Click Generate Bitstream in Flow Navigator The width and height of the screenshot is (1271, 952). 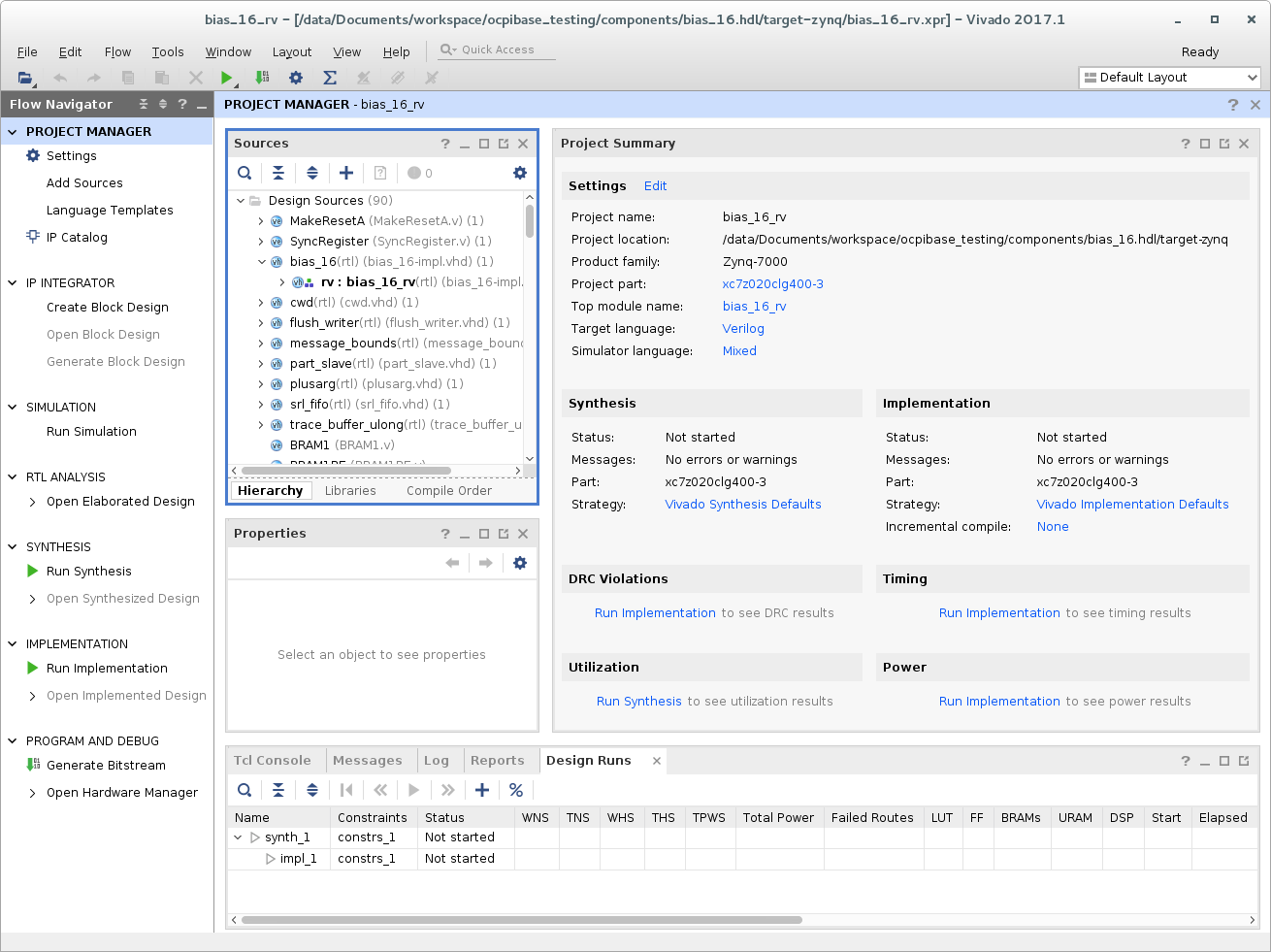click(106, 766)
